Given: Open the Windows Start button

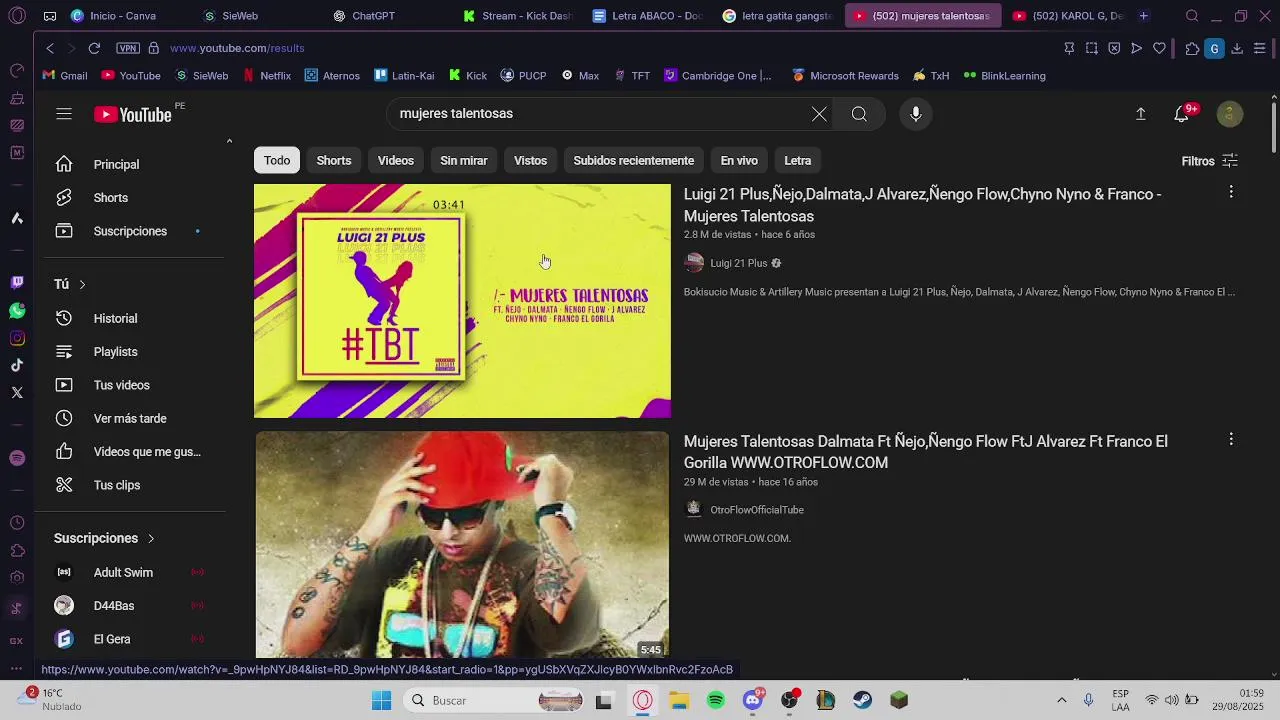Looking at the screenshot, I should 381,701.
